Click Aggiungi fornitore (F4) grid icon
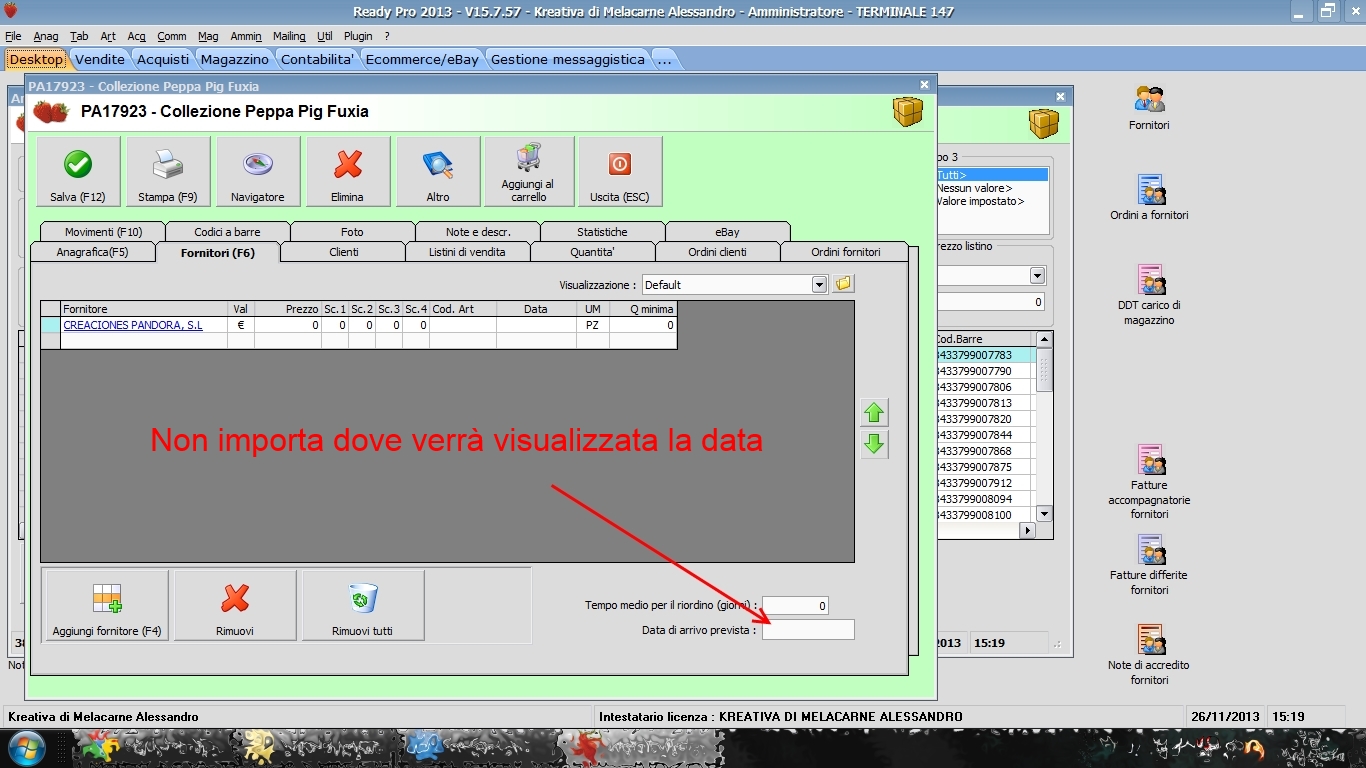This screenshot has height=768, width=1366. pyautogui.click(x=107, y=598)
